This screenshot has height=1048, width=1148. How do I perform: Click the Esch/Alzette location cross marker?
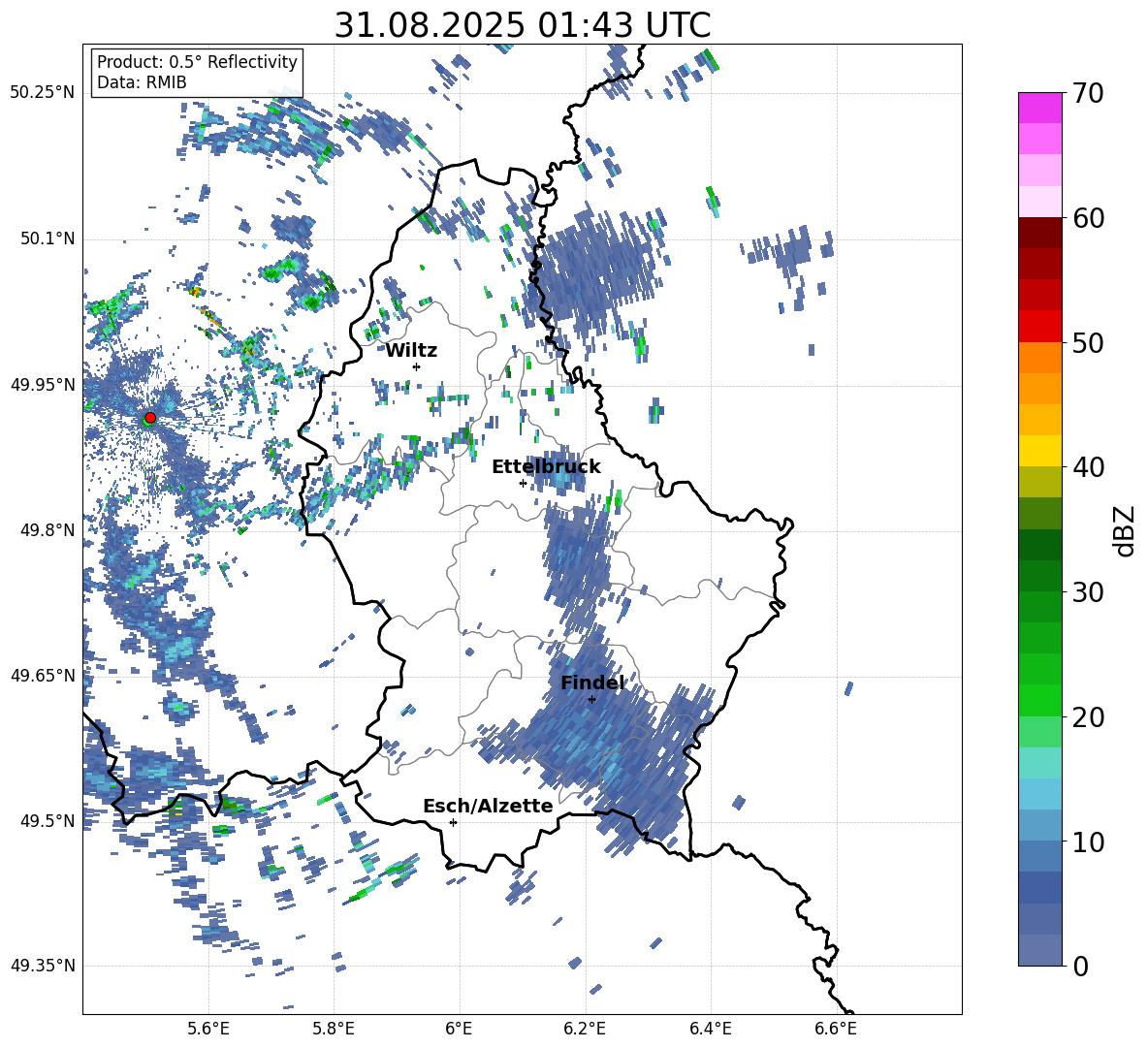pos(453,822)
